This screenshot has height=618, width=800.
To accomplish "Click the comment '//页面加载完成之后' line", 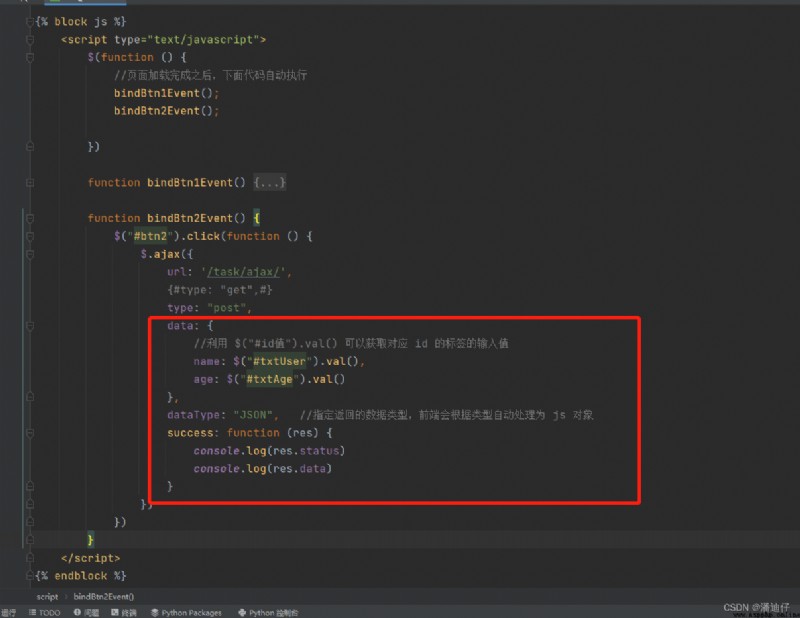I will (211, 75).
